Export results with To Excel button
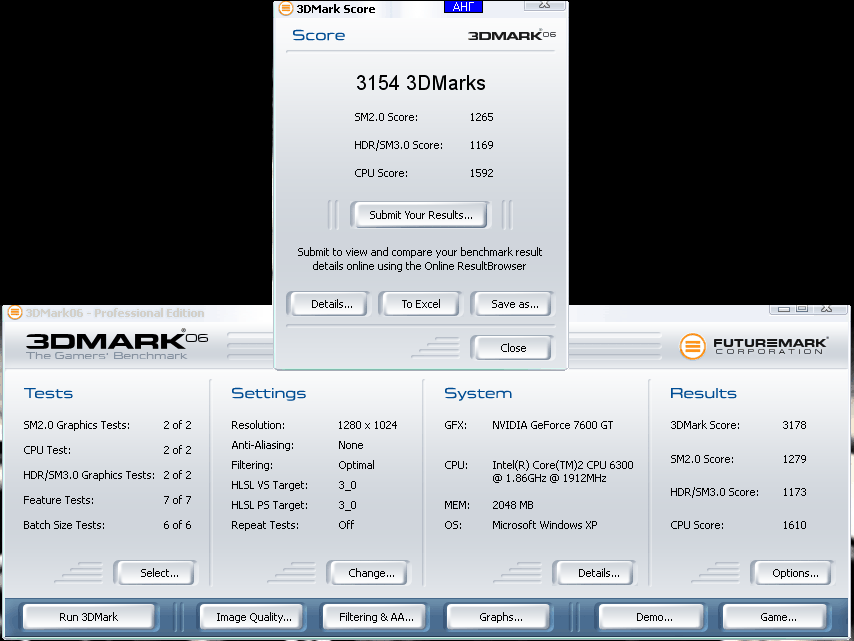This screenshot has width=854, height=641. click(x=420, y=304)
